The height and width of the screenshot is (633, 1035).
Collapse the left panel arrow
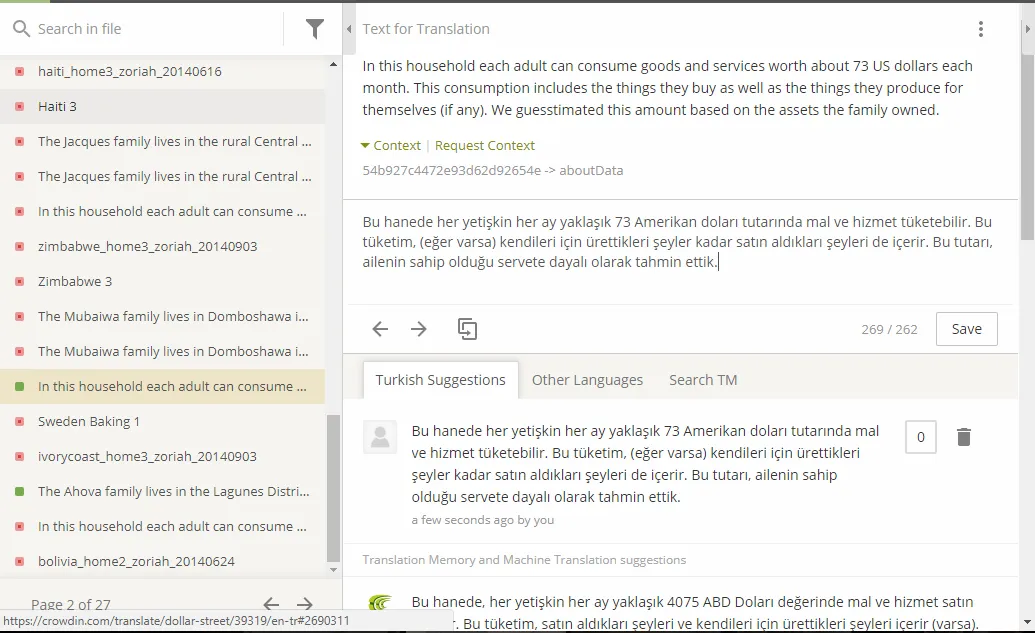click(349, 29)
